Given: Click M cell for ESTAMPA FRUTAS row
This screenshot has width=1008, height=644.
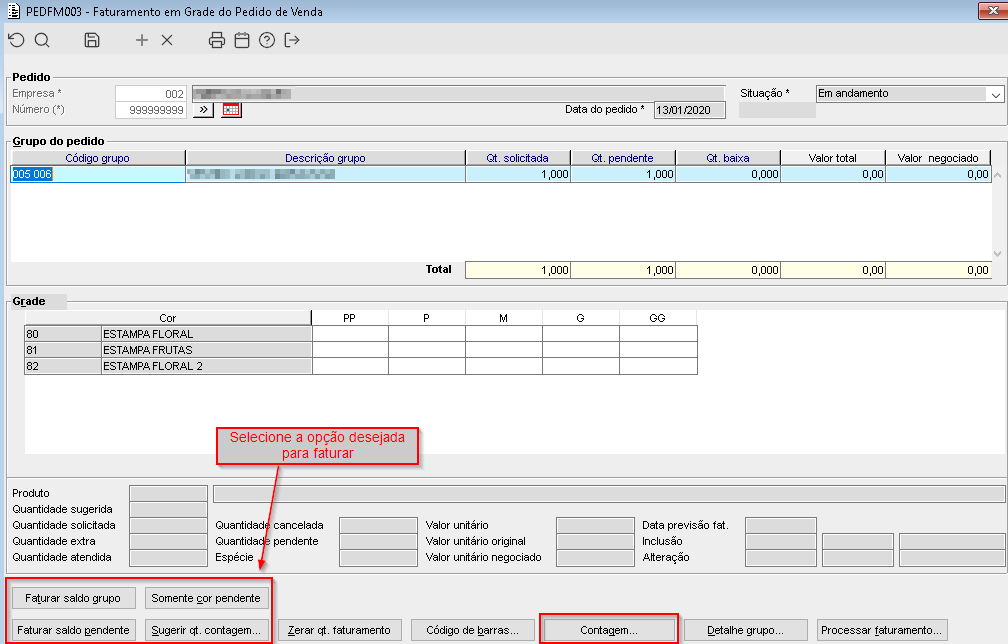Looking at the screenshot, I should click(x=503, y=350).
